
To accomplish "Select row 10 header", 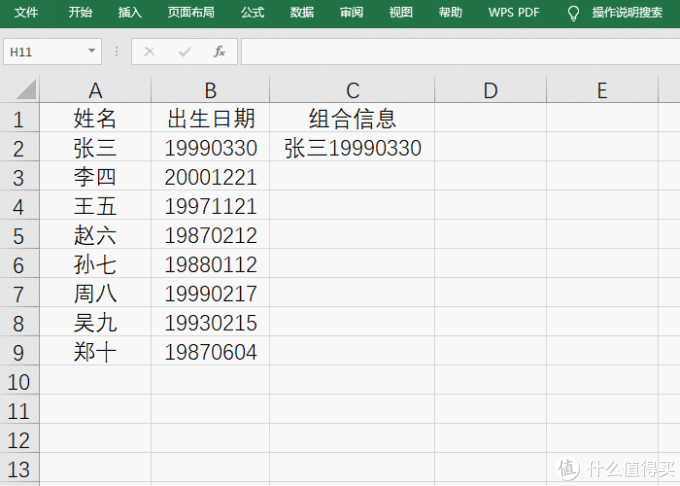I will click(19, 381).
